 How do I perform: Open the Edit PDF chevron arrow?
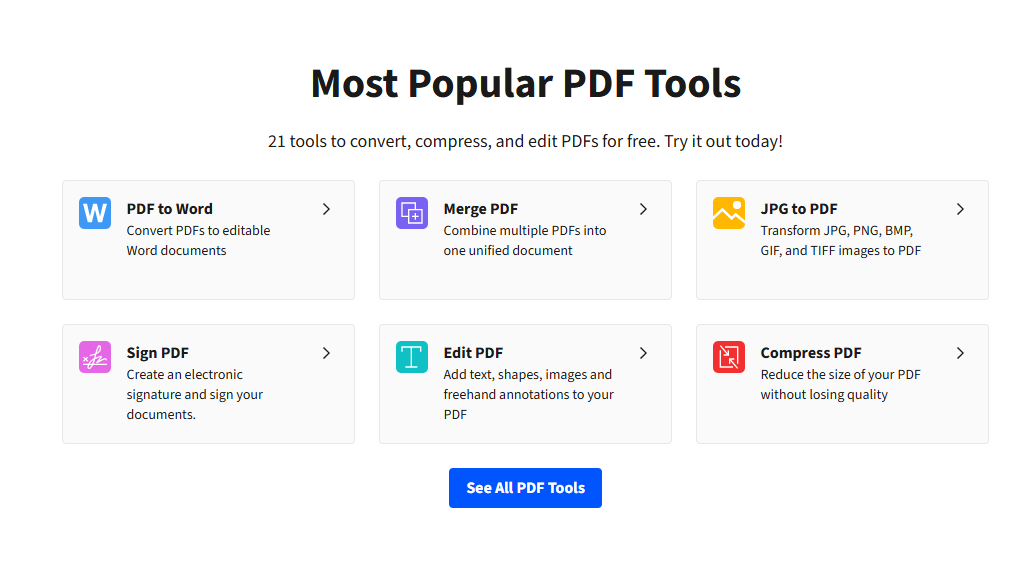click(644, 353)
